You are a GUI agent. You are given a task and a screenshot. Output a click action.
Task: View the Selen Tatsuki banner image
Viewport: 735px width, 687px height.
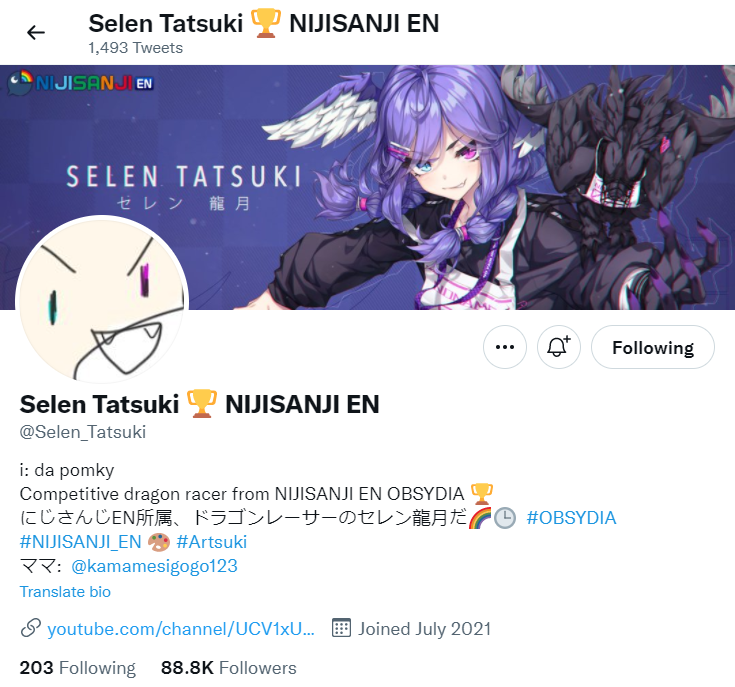point(368,187)
